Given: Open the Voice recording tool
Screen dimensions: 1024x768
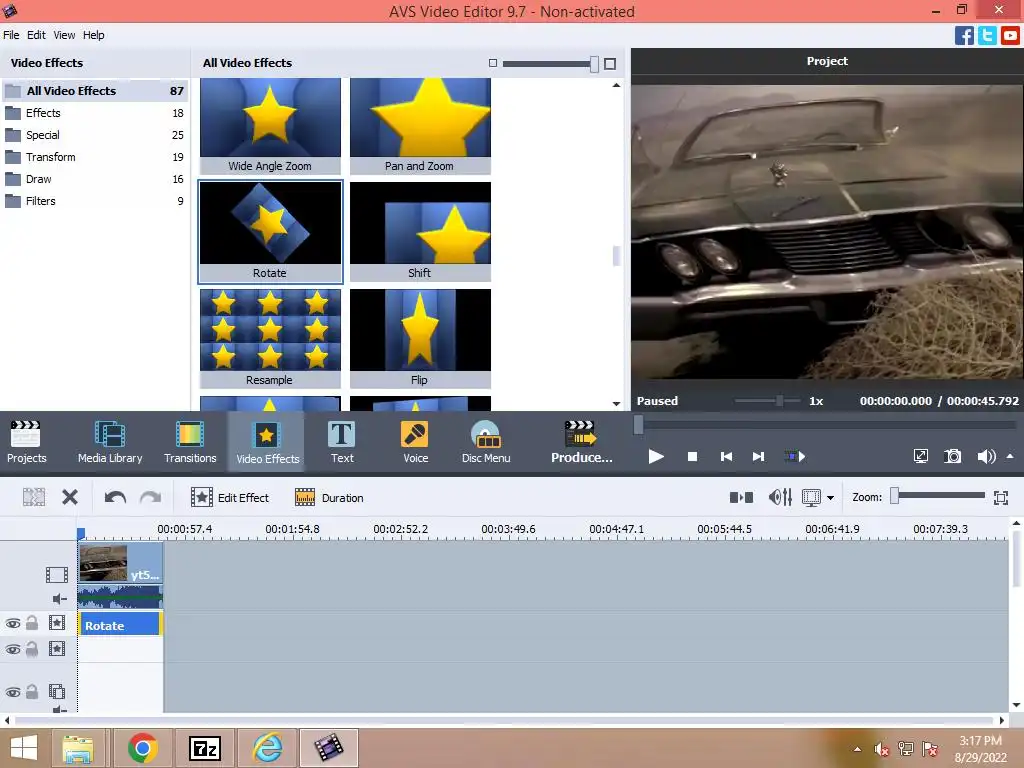Looking at the screenshot, I should (x=415, y=442).
